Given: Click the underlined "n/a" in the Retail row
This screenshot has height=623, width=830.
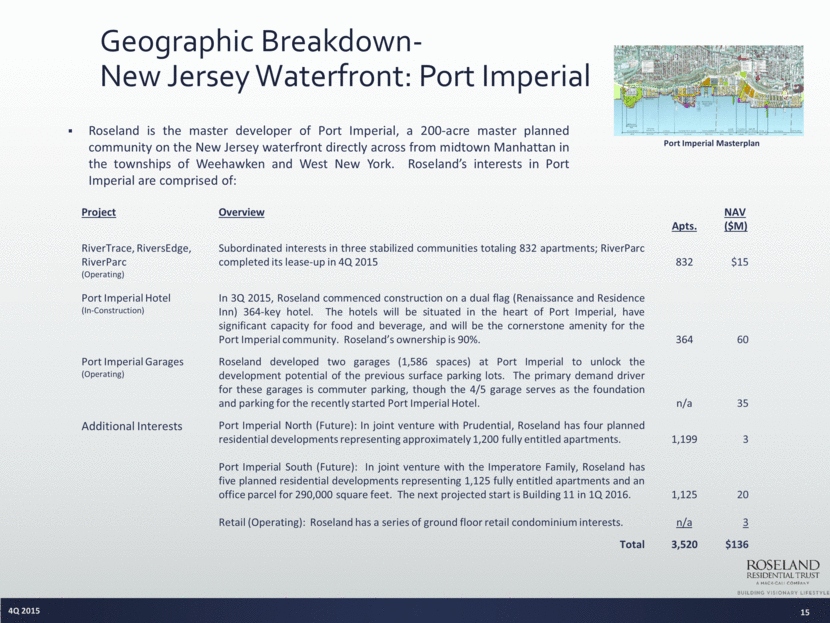Looking at the screenshot, I should (684, 522).
